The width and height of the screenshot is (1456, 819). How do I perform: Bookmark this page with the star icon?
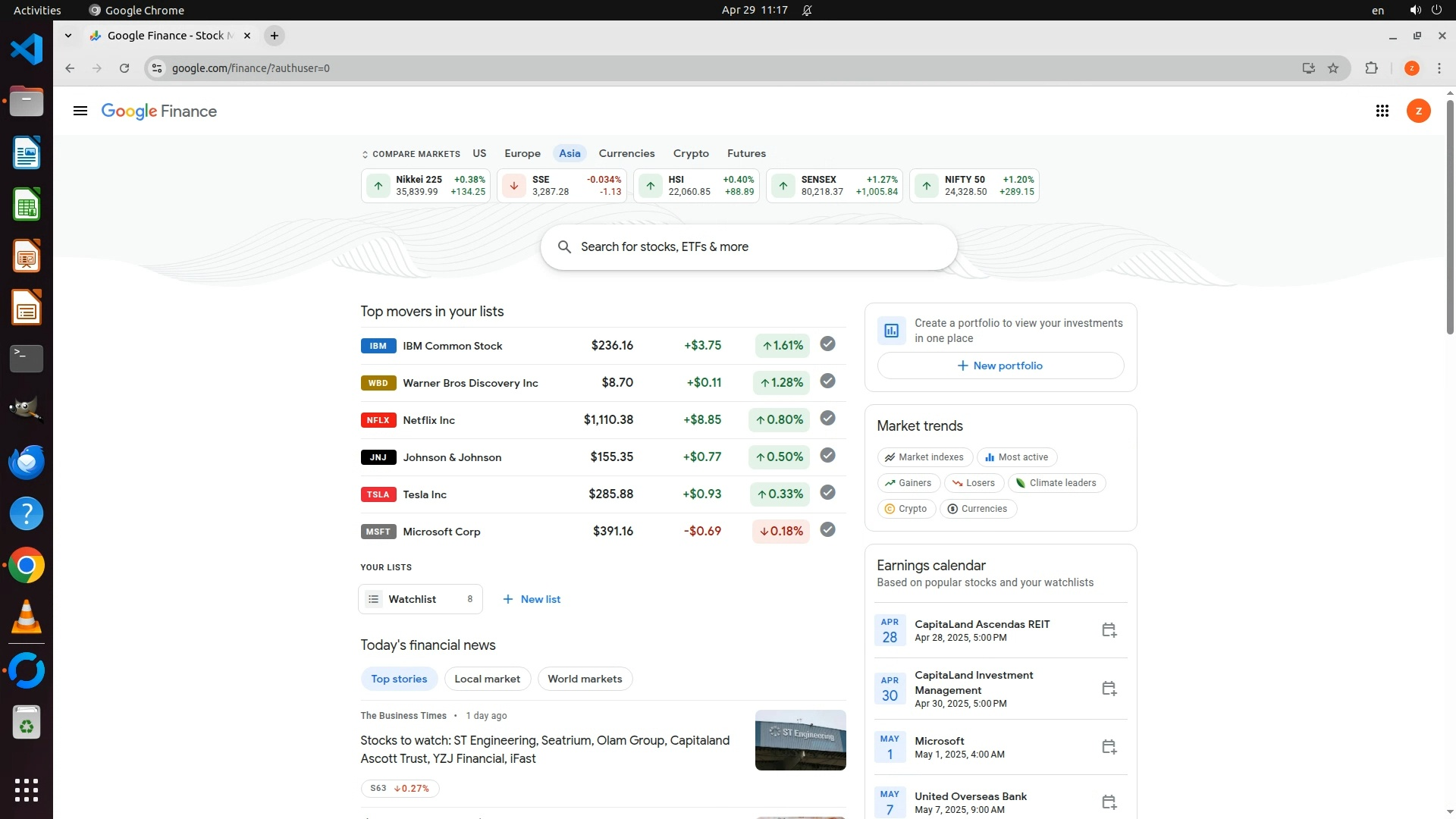point(1333,68)
